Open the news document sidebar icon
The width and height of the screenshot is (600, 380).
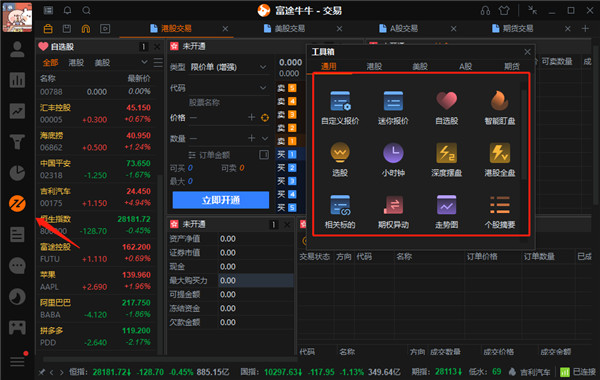pos(17,235)
